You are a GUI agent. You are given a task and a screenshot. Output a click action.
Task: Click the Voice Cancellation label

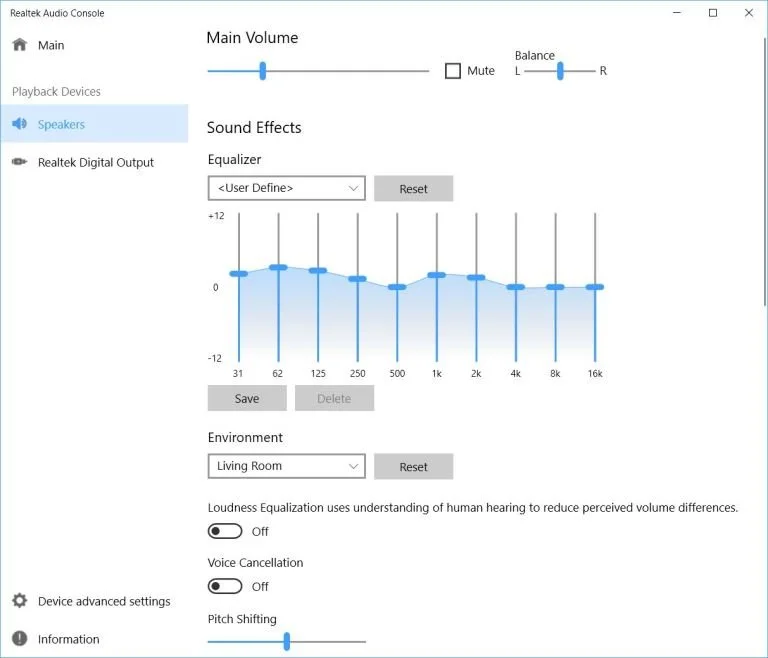pos(255,562)
